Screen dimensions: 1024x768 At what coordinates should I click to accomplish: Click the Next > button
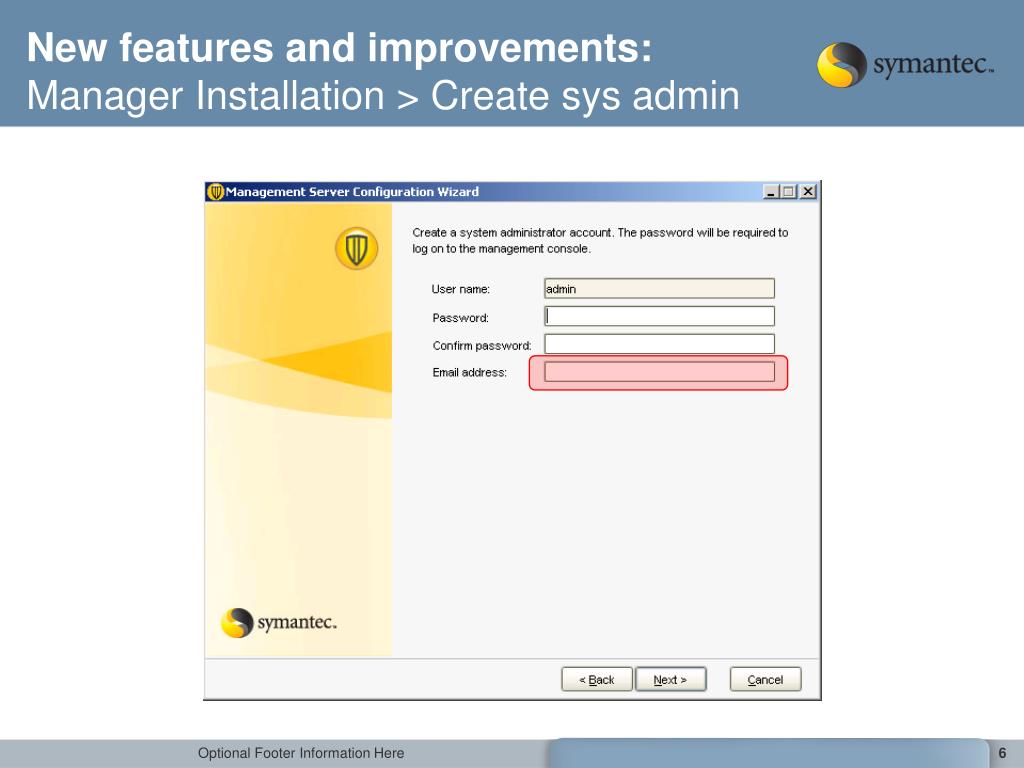[x=671, y=679]
